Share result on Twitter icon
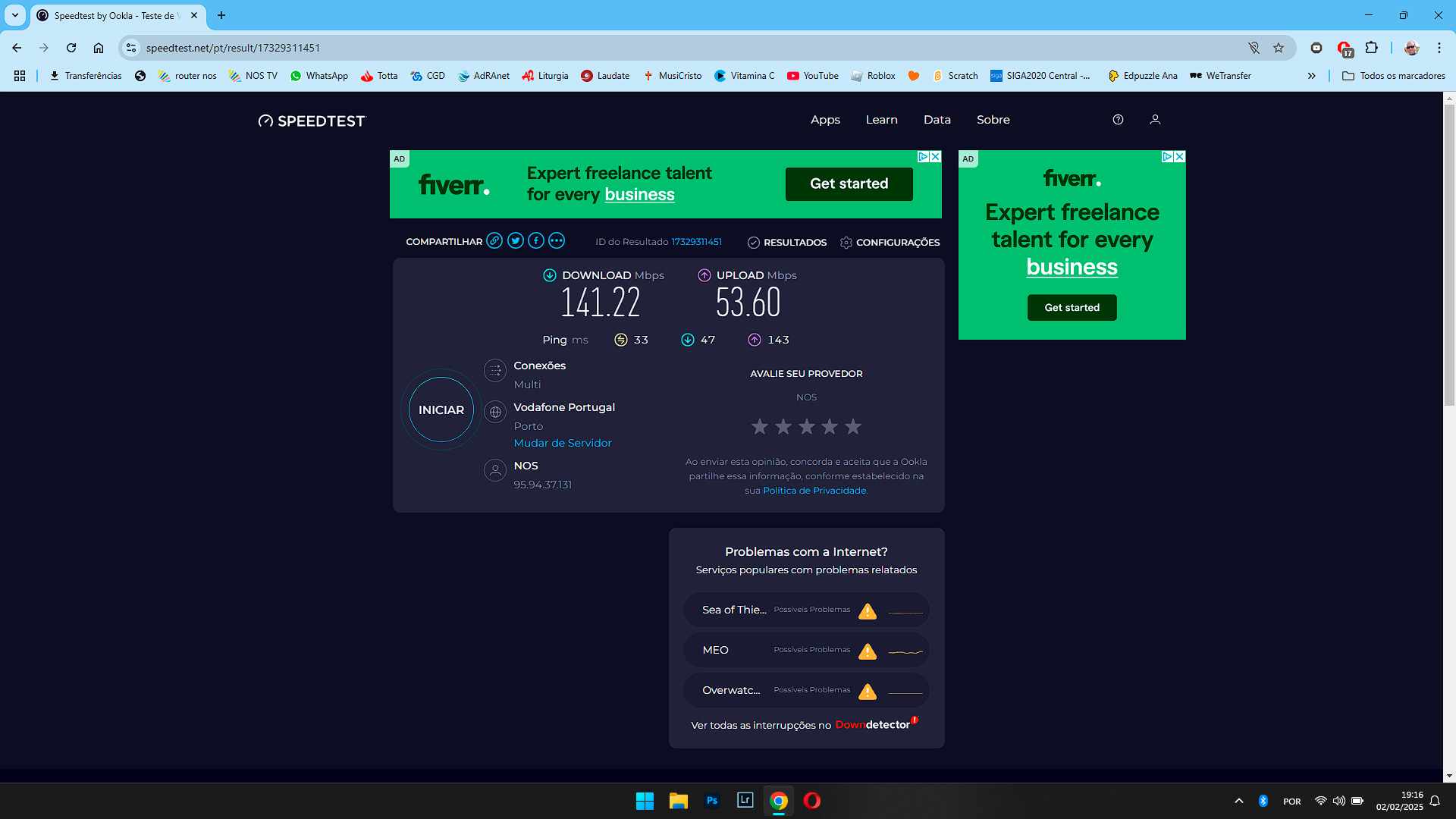 click(516, 241)
